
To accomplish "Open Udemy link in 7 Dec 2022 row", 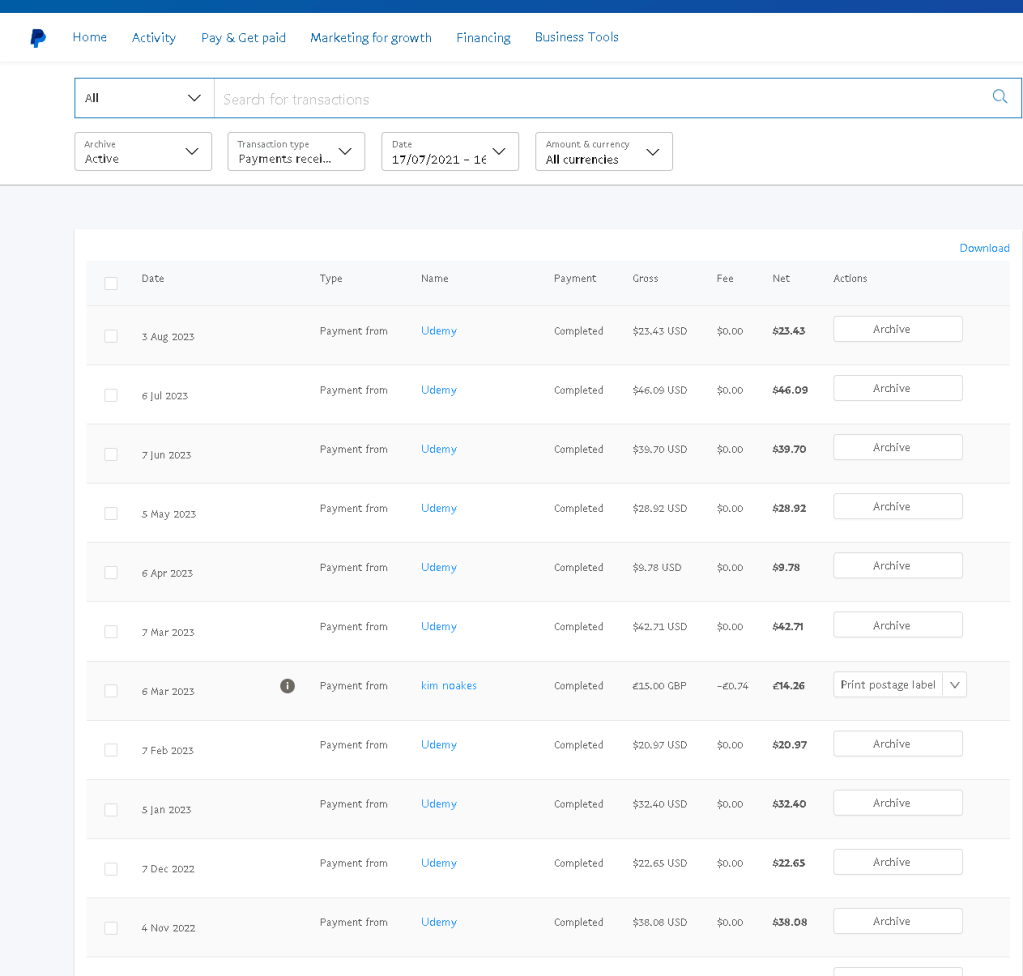I will coord(438,863).
